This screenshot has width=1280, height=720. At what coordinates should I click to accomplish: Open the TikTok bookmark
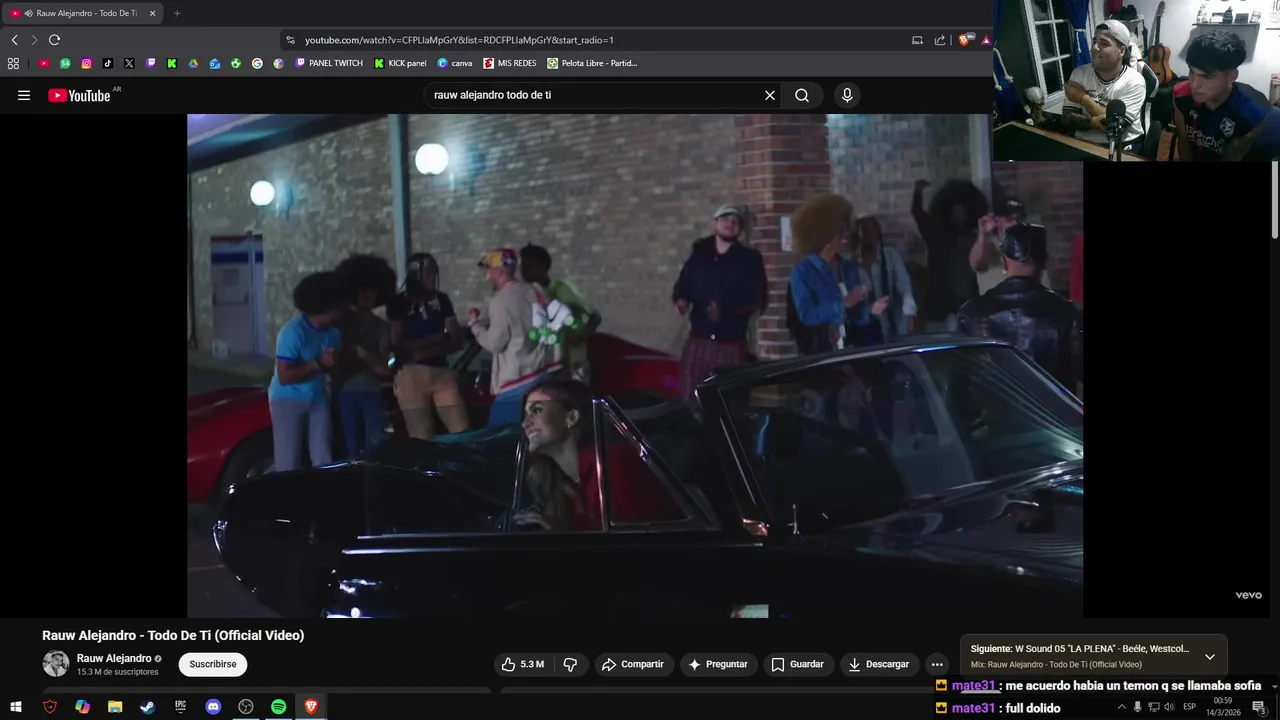click(x=108, y=63)
